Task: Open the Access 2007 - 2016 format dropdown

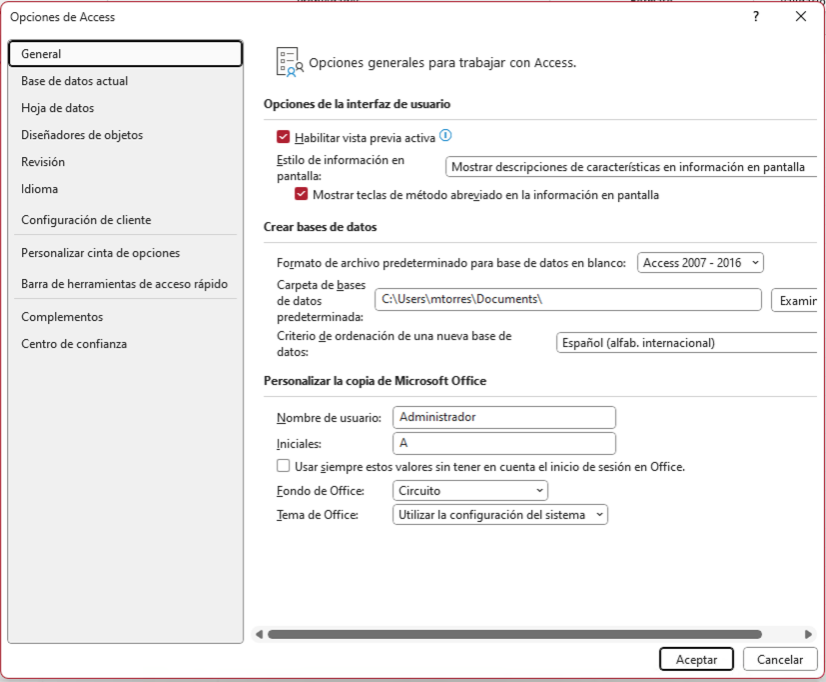Action: [700, 263]
